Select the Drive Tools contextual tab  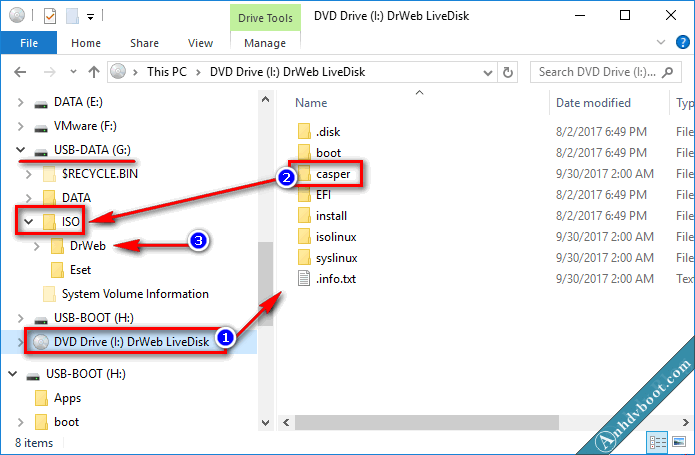[x=265, y=18]
